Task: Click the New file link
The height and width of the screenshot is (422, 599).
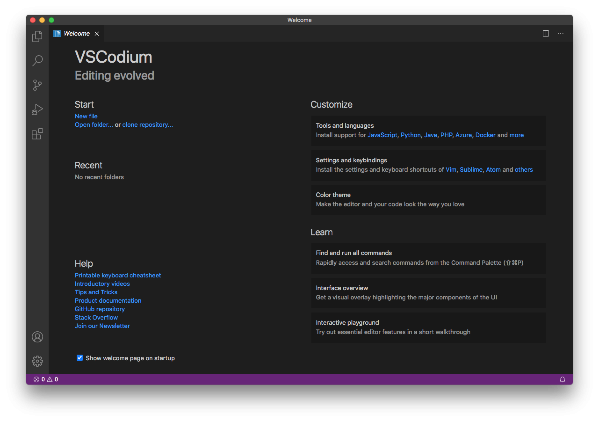Action: (x=86, y=116)
